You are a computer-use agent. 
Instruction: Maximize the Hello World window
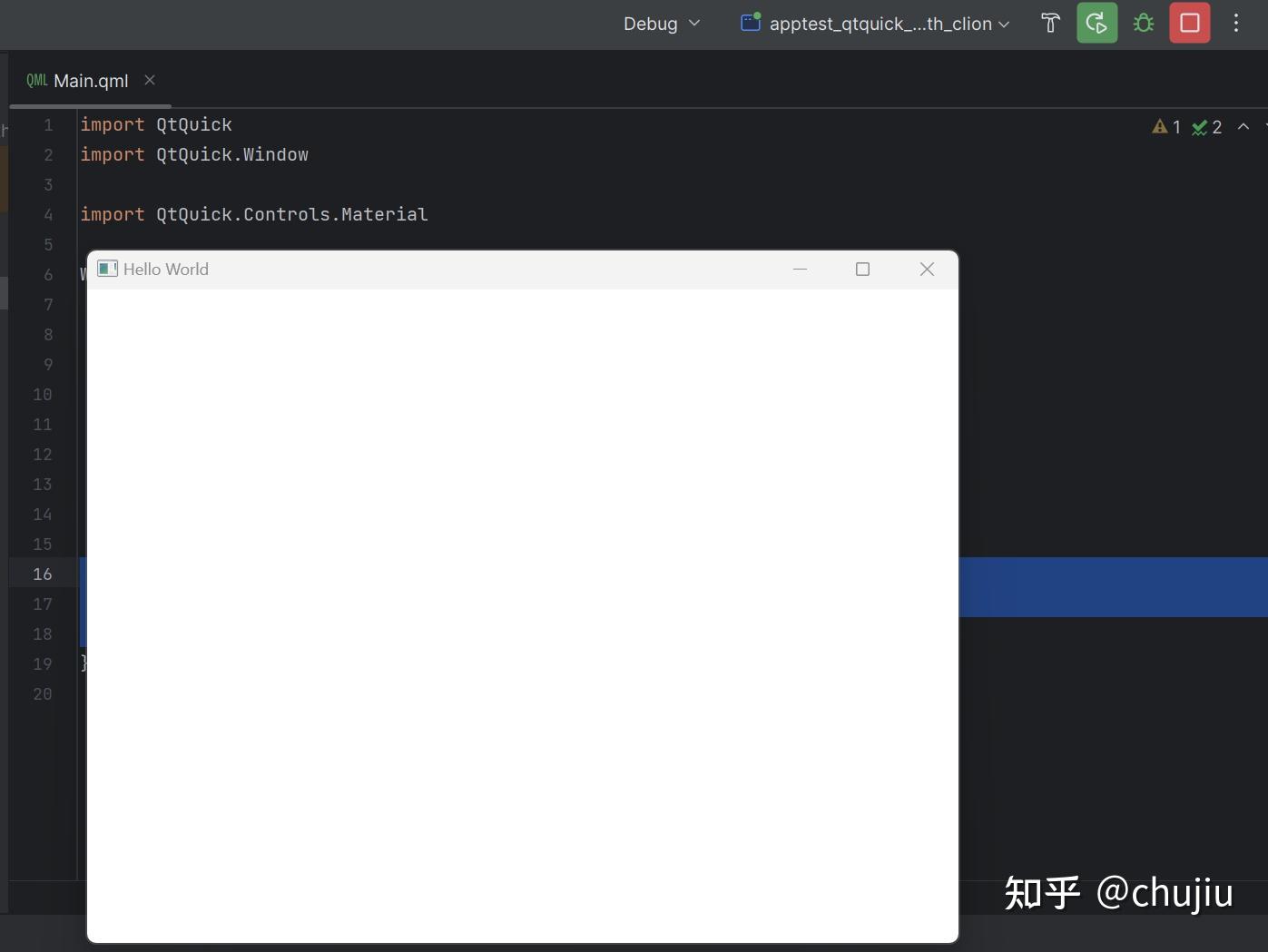pyautogui.click(x=861, y=269)
